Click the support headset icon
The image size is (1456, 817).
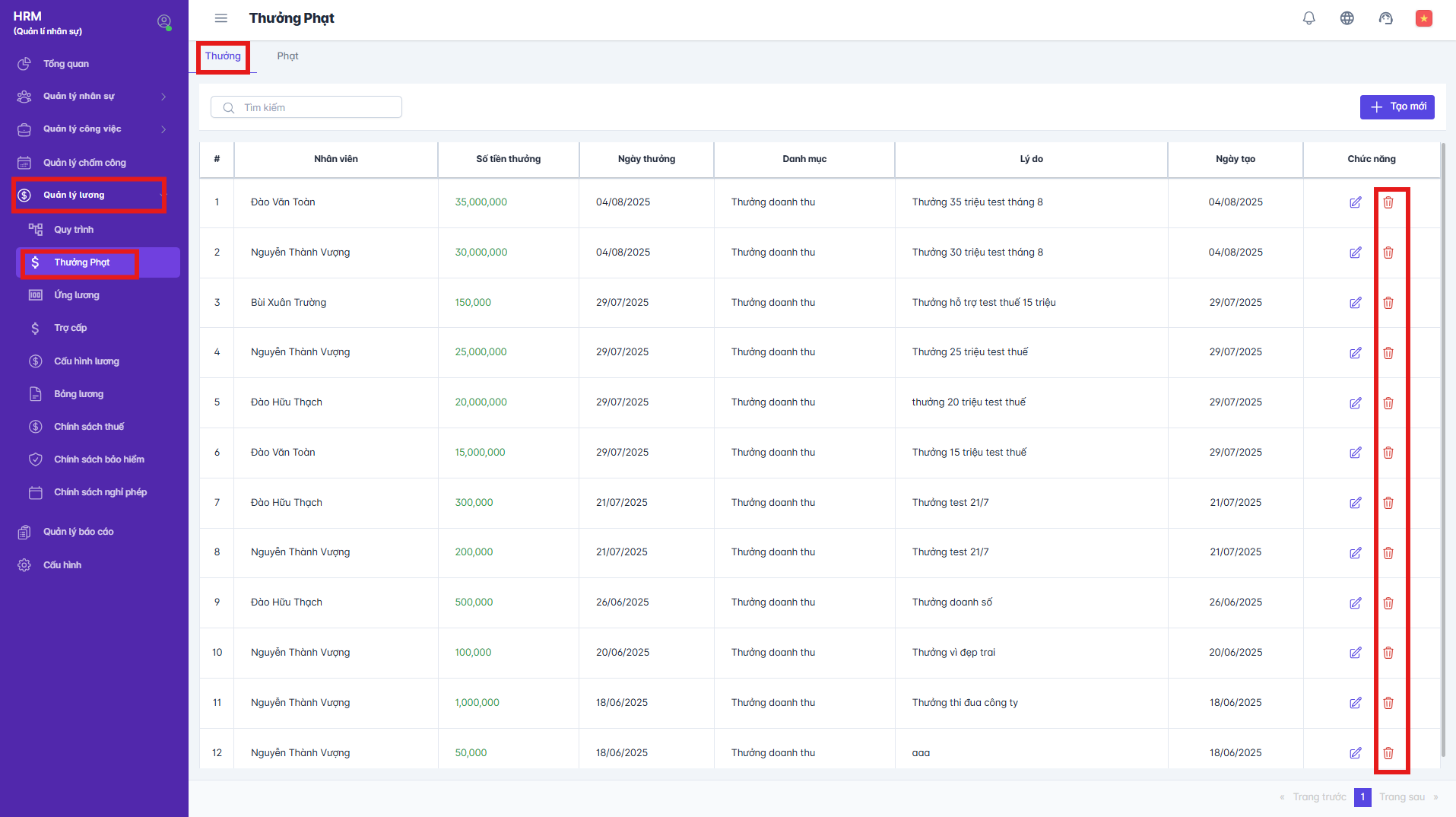[x=1385, y=18]
